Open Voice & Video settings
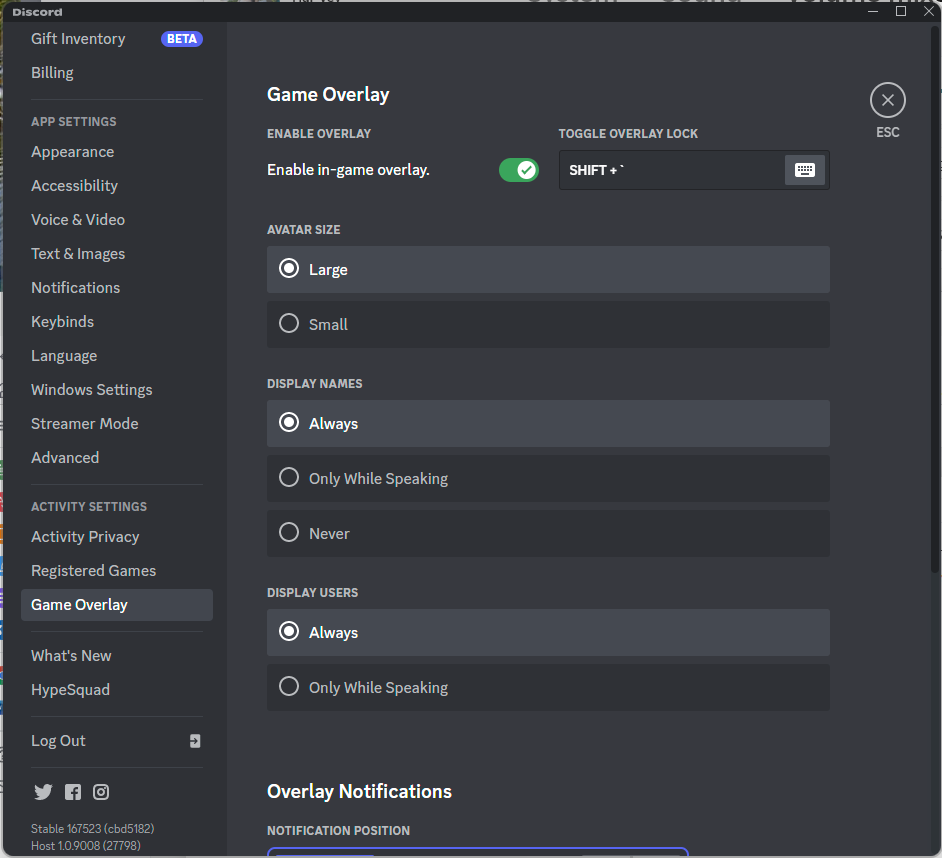 pyautogui.click(x=78, y=220)
